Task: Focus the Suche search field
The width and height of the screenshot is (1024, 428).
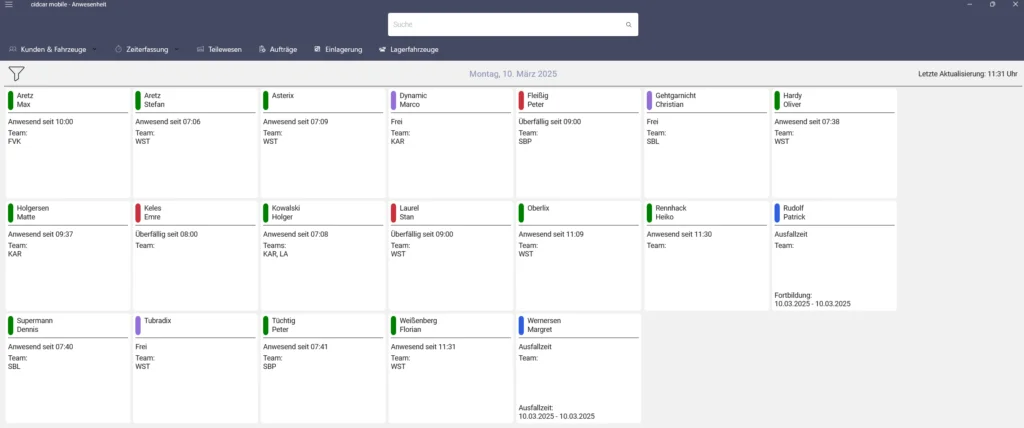Action: (x=513, y=24)
